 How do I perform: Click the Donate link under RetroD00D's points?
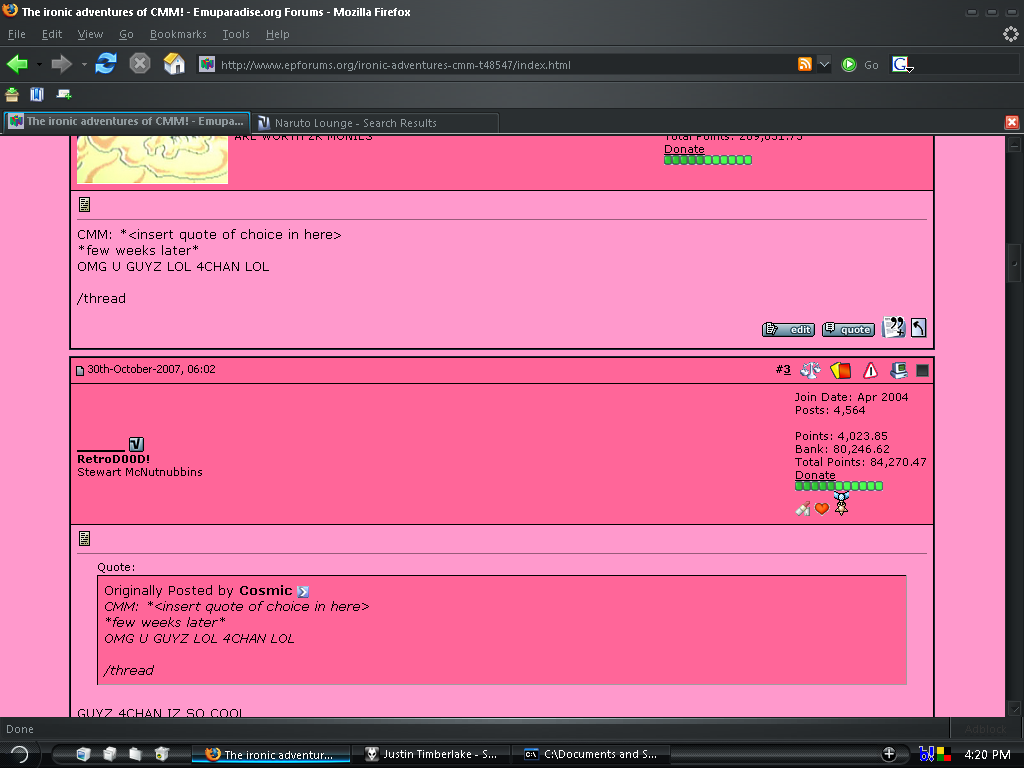click(815, 475)
